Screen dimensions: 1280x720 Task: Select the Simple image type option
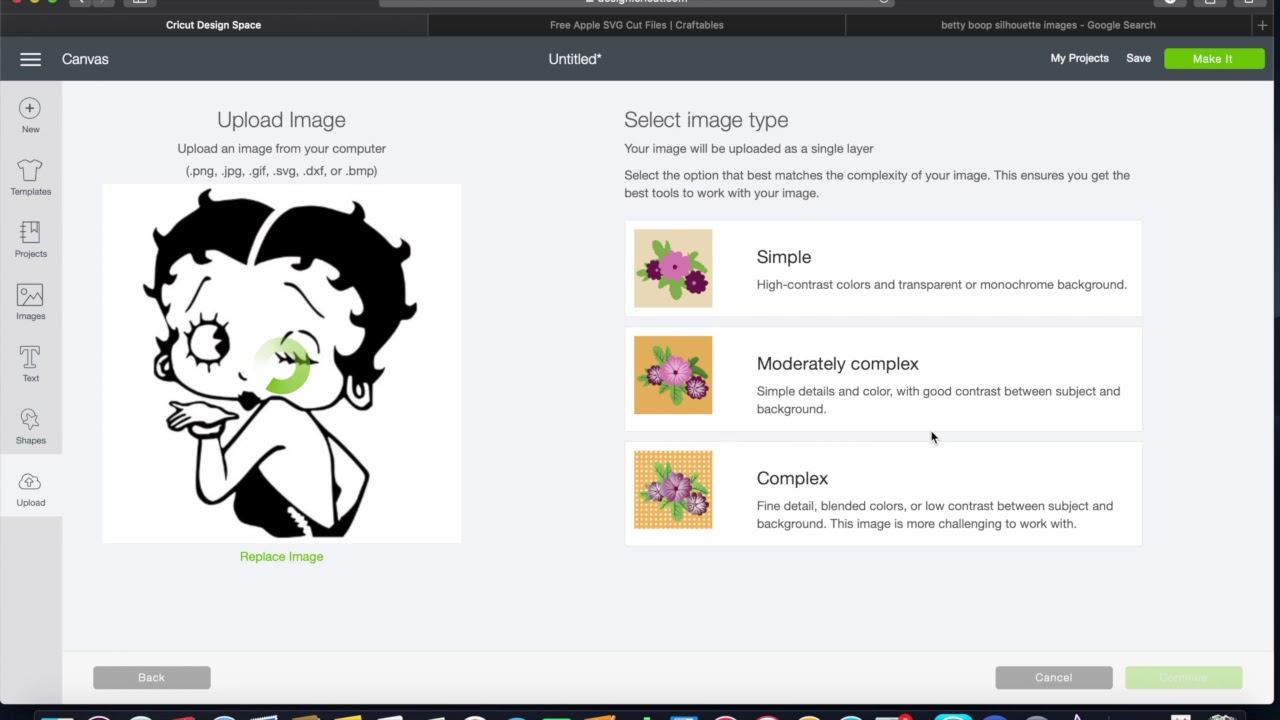click(x=883, y=268)
